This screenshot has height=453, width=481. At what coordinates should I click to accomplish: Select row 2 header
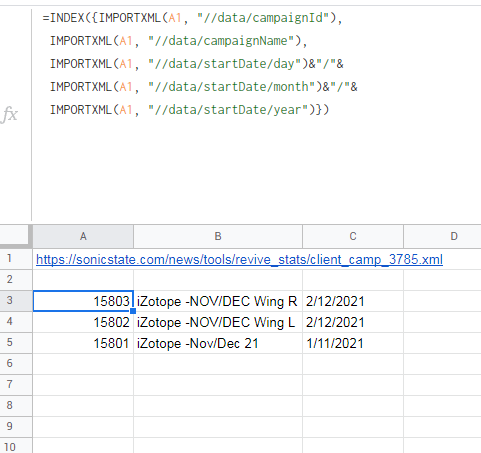tap(16, 280)
